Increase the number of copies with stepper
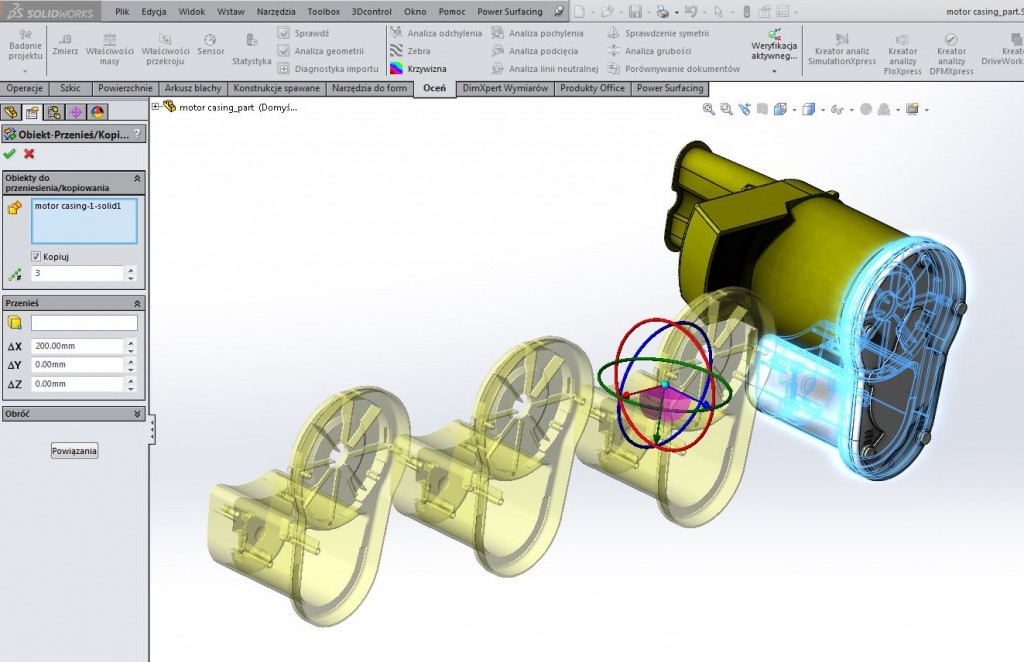The width and height of the screenshot is (1024, 662). pos(130,269)
